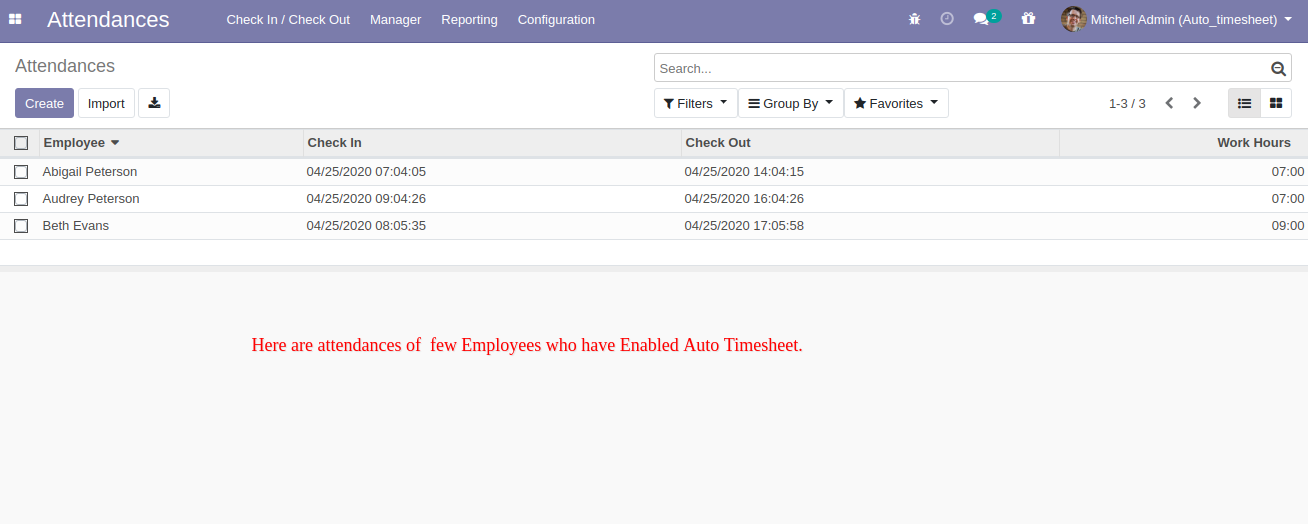Check the Audrey Peterson row checkbox
The height and width of the screenshot is (524, 1308).
tap(21, 199)
